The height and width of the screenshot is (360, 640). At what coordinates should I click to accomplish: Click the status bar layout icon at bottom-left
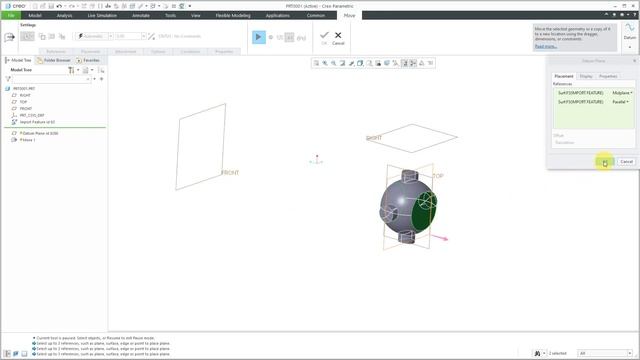click(7, 353)
